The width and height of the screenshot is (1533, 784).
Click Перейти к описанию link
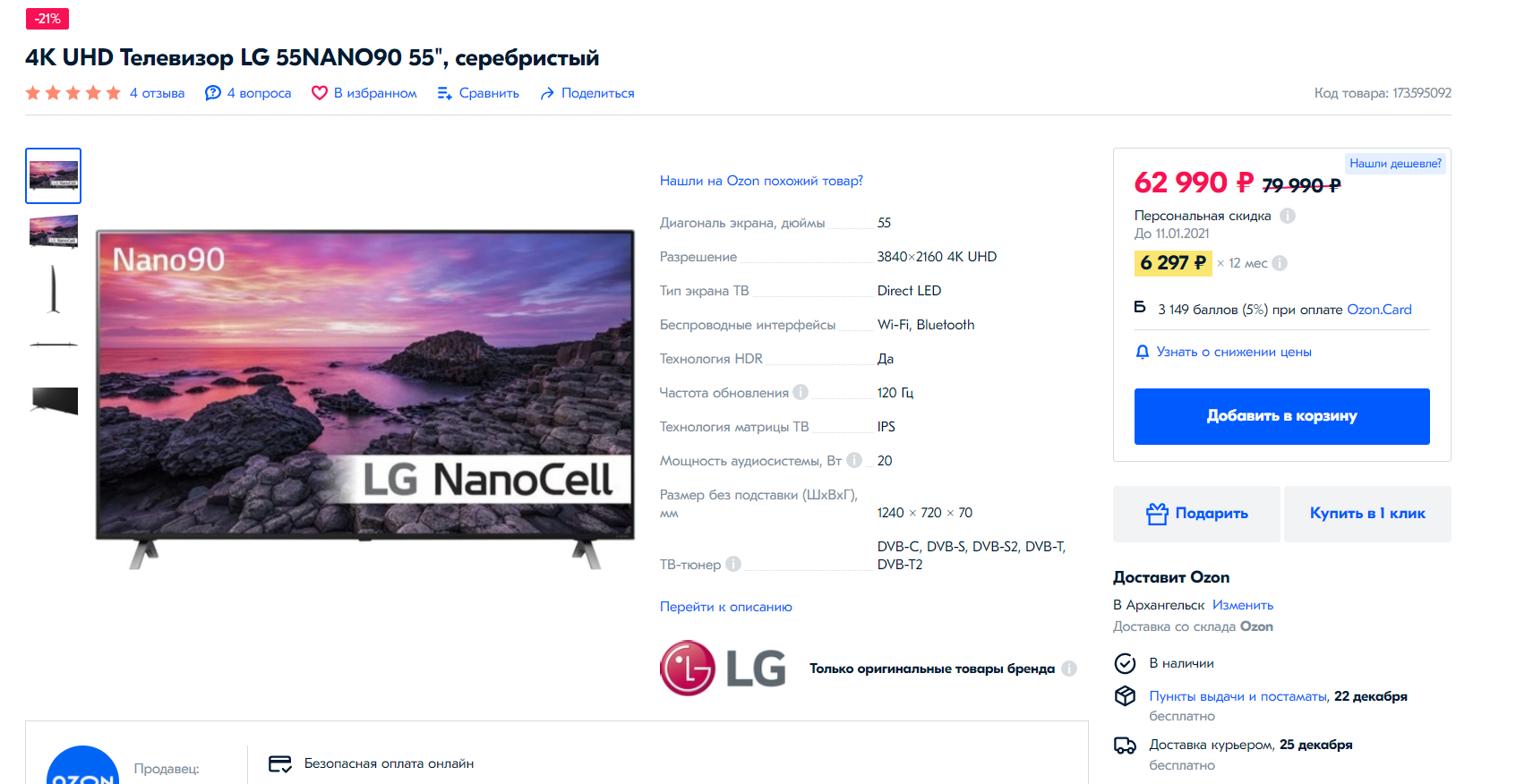point(726,607)
